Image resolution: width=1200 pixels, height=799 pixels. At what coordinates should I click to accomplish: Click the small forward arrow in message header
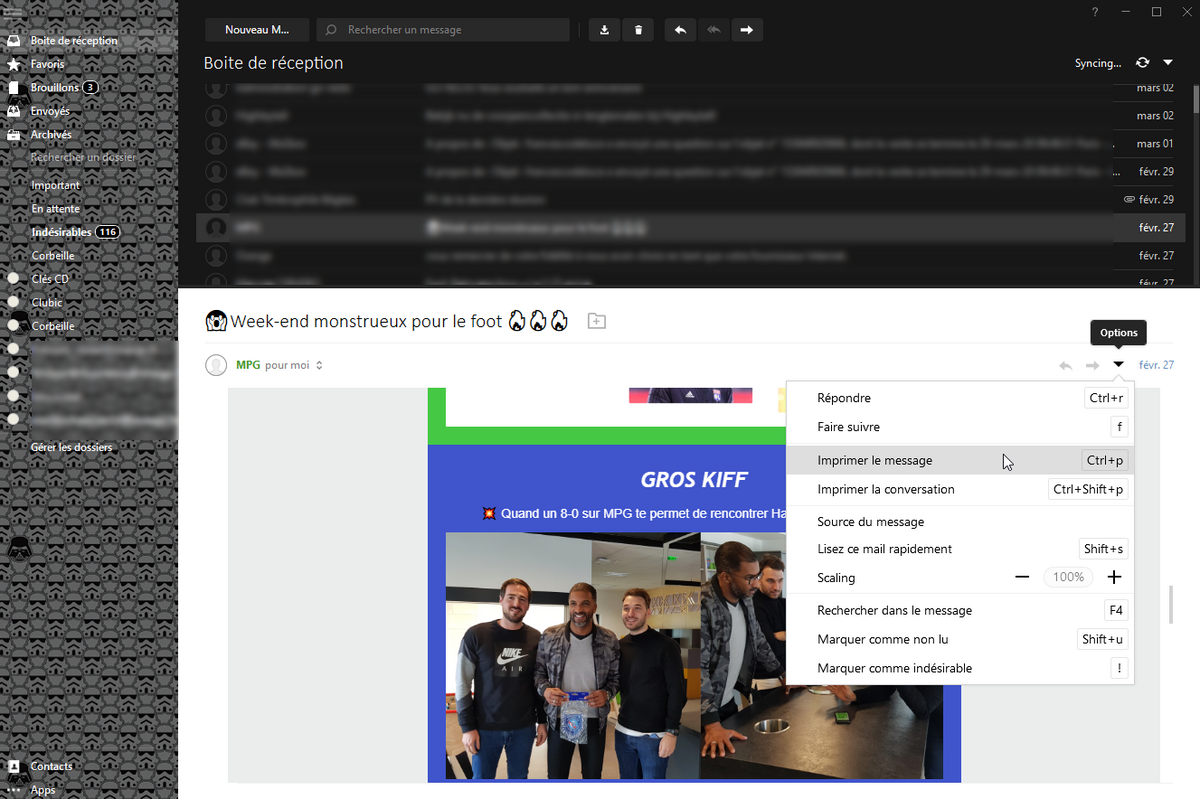click(1093, 365)
